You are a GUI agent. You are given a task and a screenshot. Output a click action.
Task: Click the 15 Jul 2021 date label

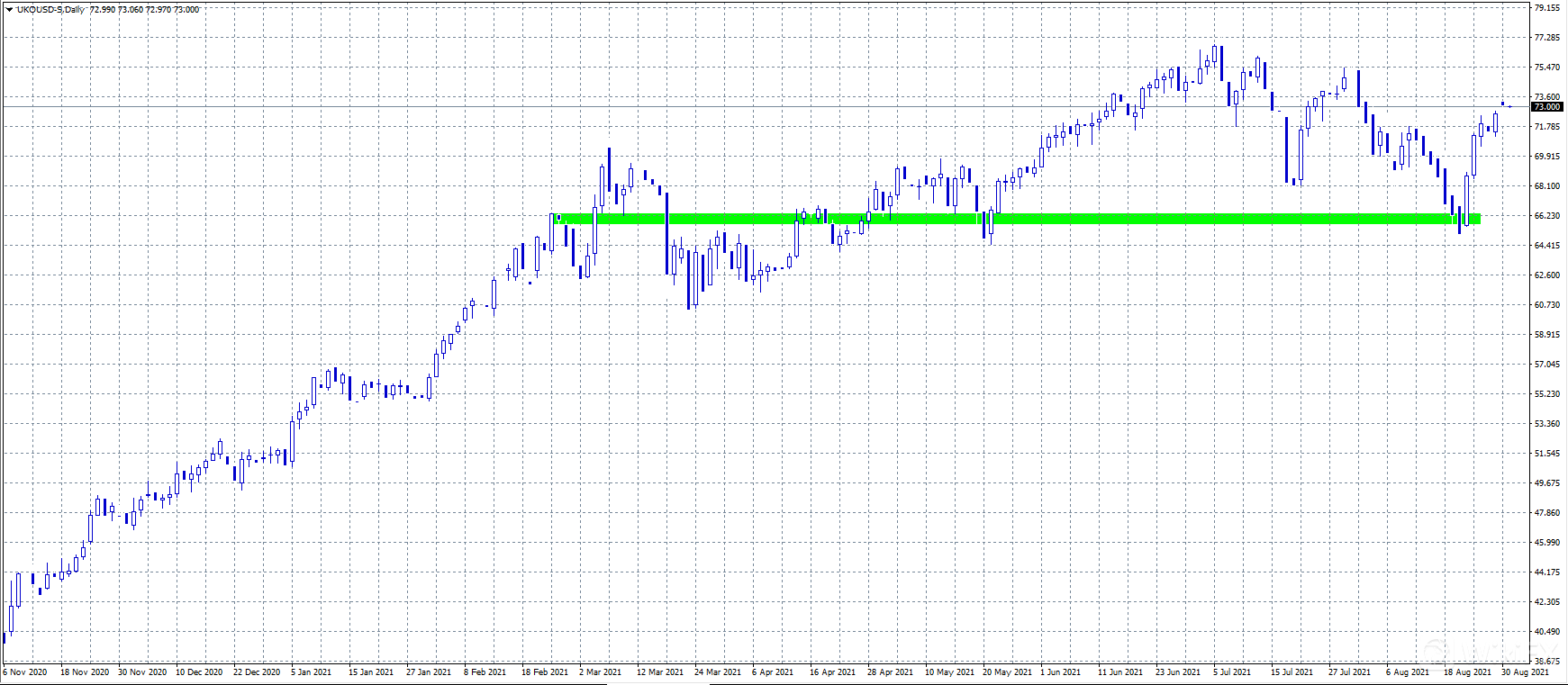pyautogui.click(x=1292, y=672)
